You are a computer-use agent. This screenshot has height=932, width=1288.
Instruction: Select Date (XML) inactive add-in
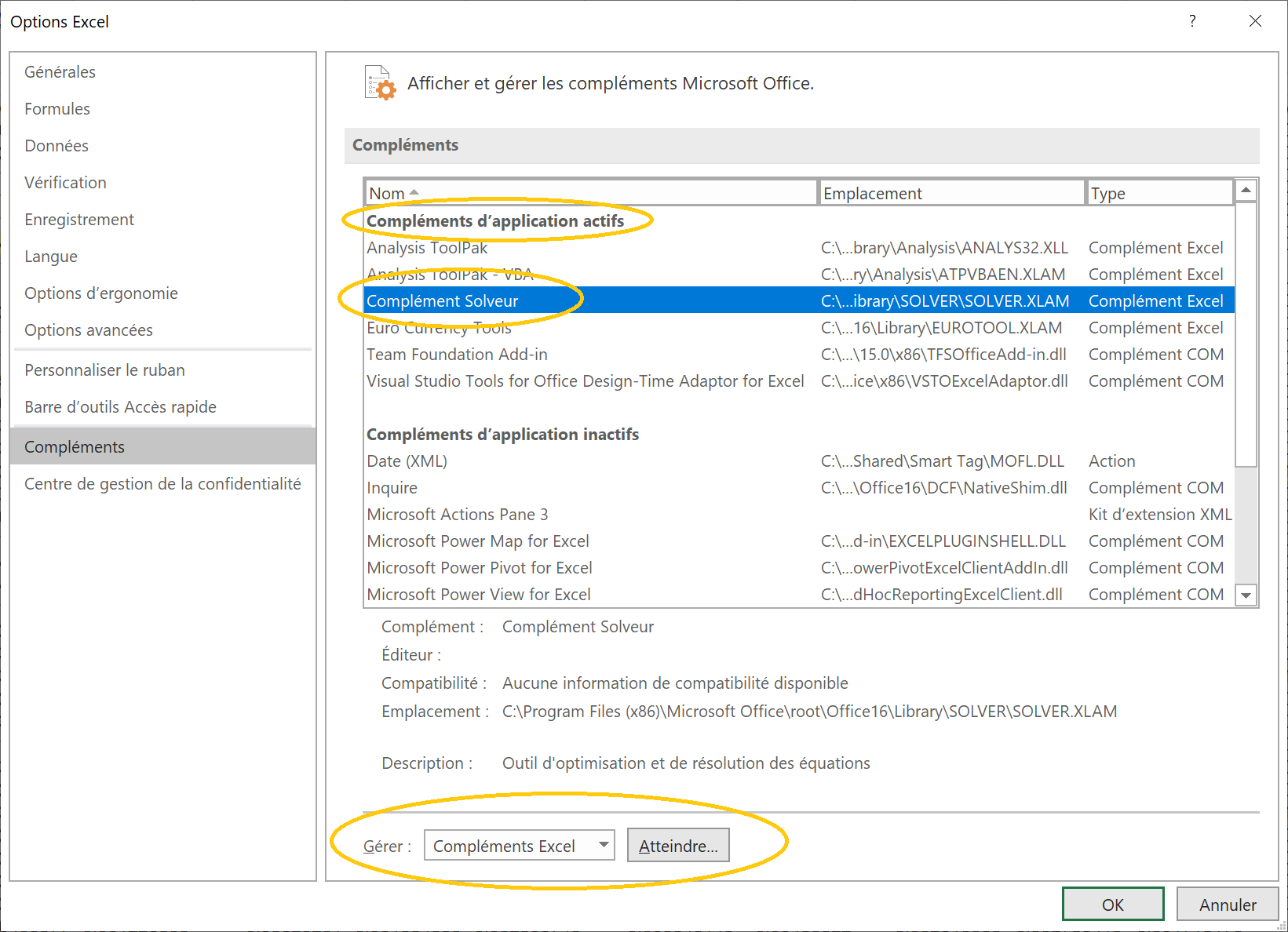click(x=799, y=461)
